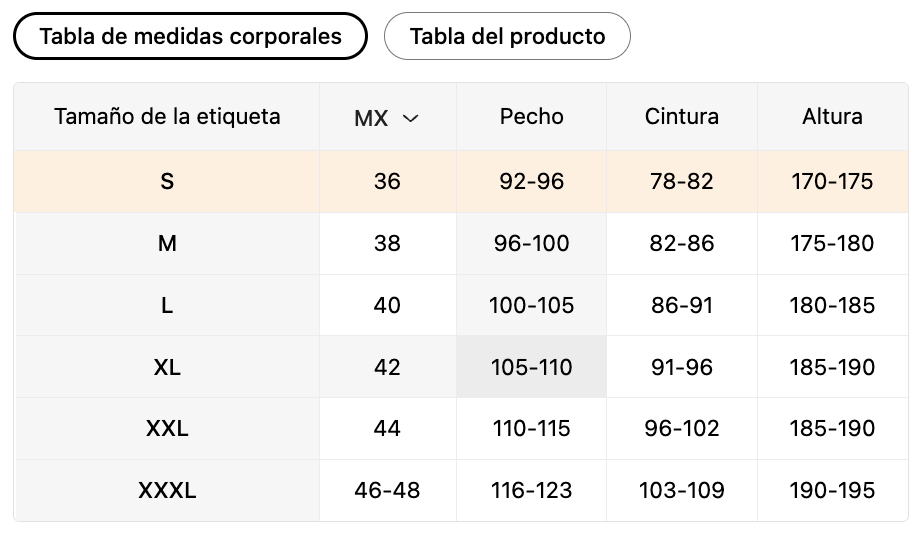The width and height of the screenshot is (920, 544).
Task: Select the XXXL size row label
Action: [x=167, y=491]
